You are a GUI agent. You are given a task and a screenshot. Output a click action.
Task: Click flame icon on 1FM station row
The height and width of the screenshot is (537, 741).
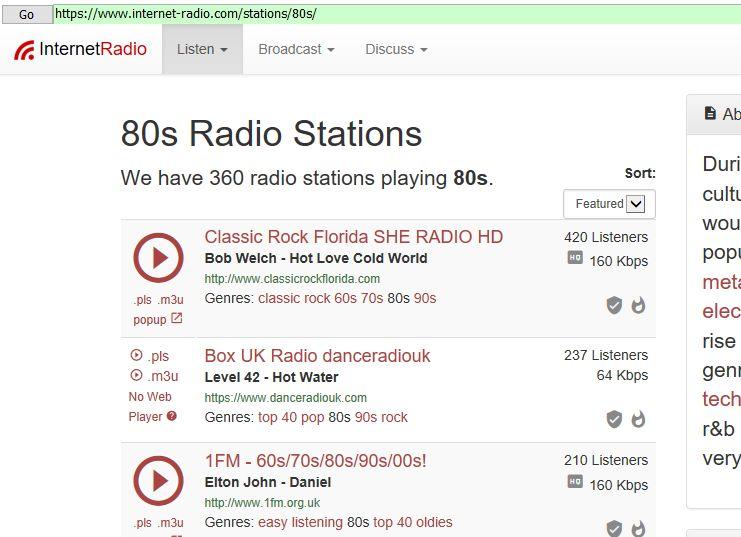[x=638, y=528]
